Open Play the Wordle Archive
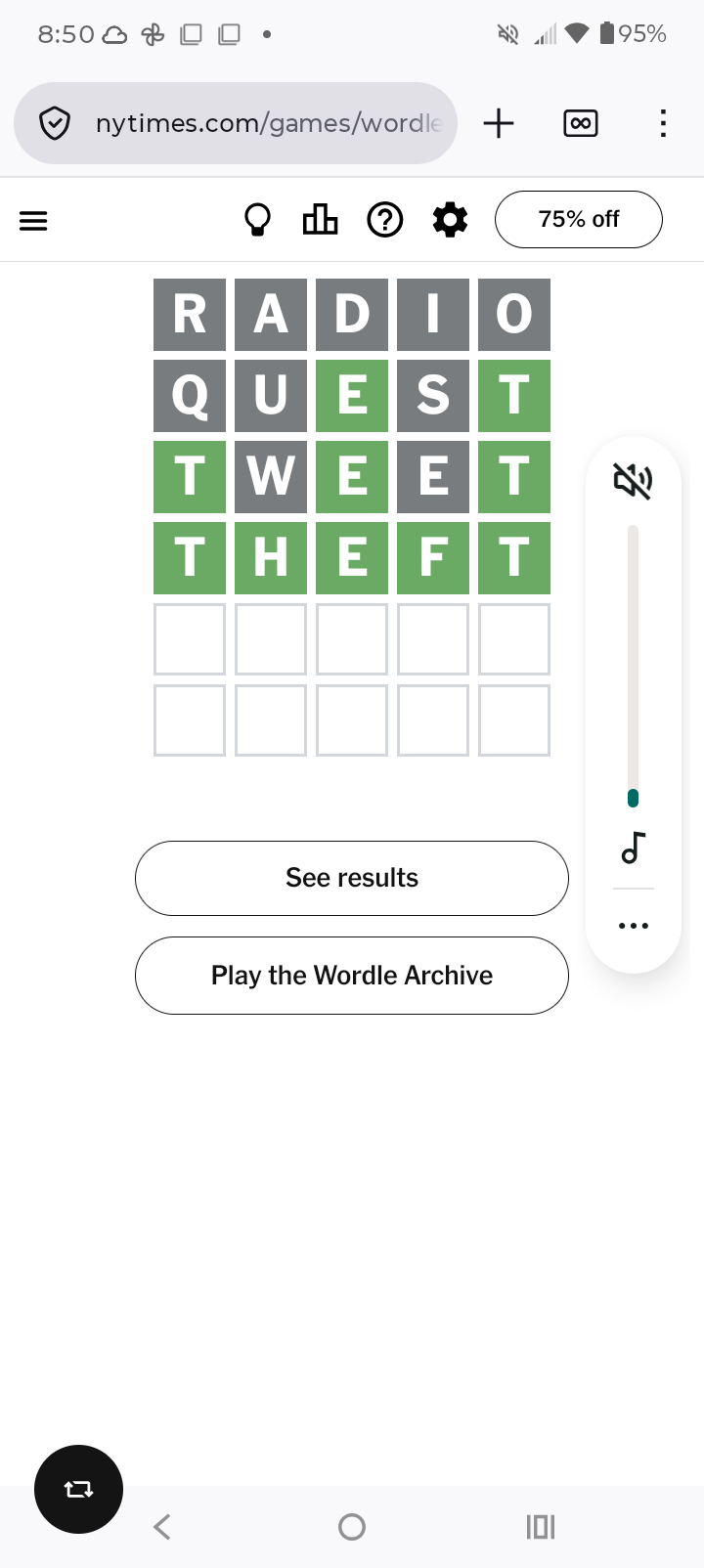Image resolution: width=704 pixels, height=1568 pixels. [x=352, y=976]
